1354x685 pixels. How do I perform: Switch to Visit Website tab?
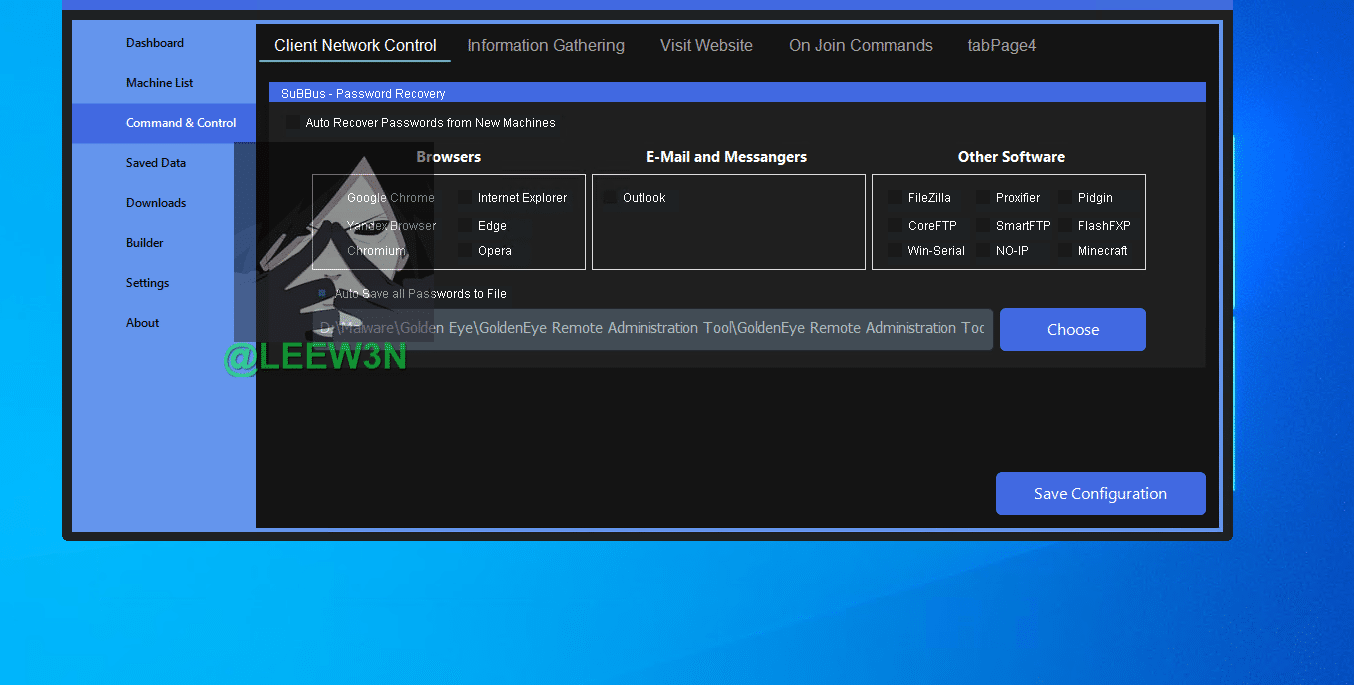pyautogui.click(x=706, y=46)
